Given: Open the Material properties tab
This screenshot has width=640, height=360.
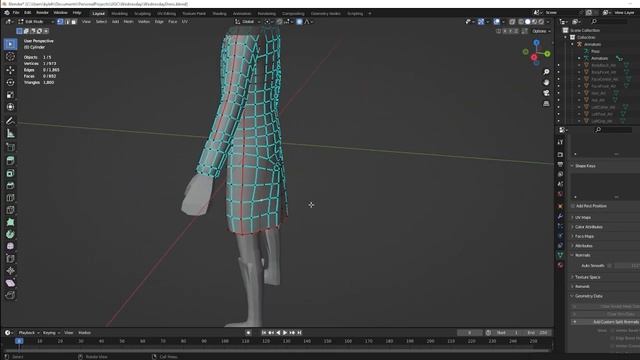Looking at the screenshot, I should pos(560,265).
